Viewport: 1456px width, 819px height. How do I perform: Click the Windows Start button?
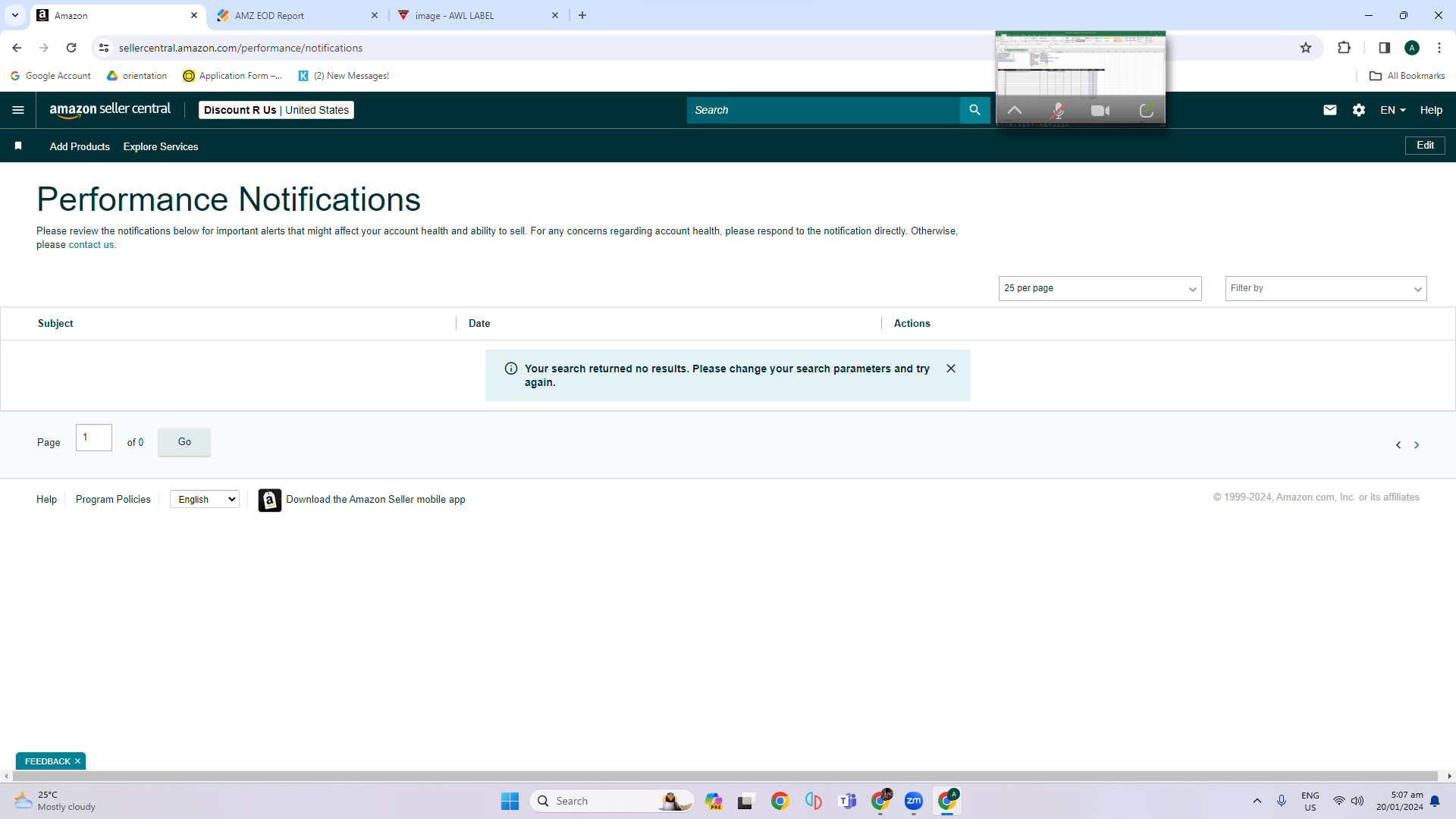[x=510, y=801]
